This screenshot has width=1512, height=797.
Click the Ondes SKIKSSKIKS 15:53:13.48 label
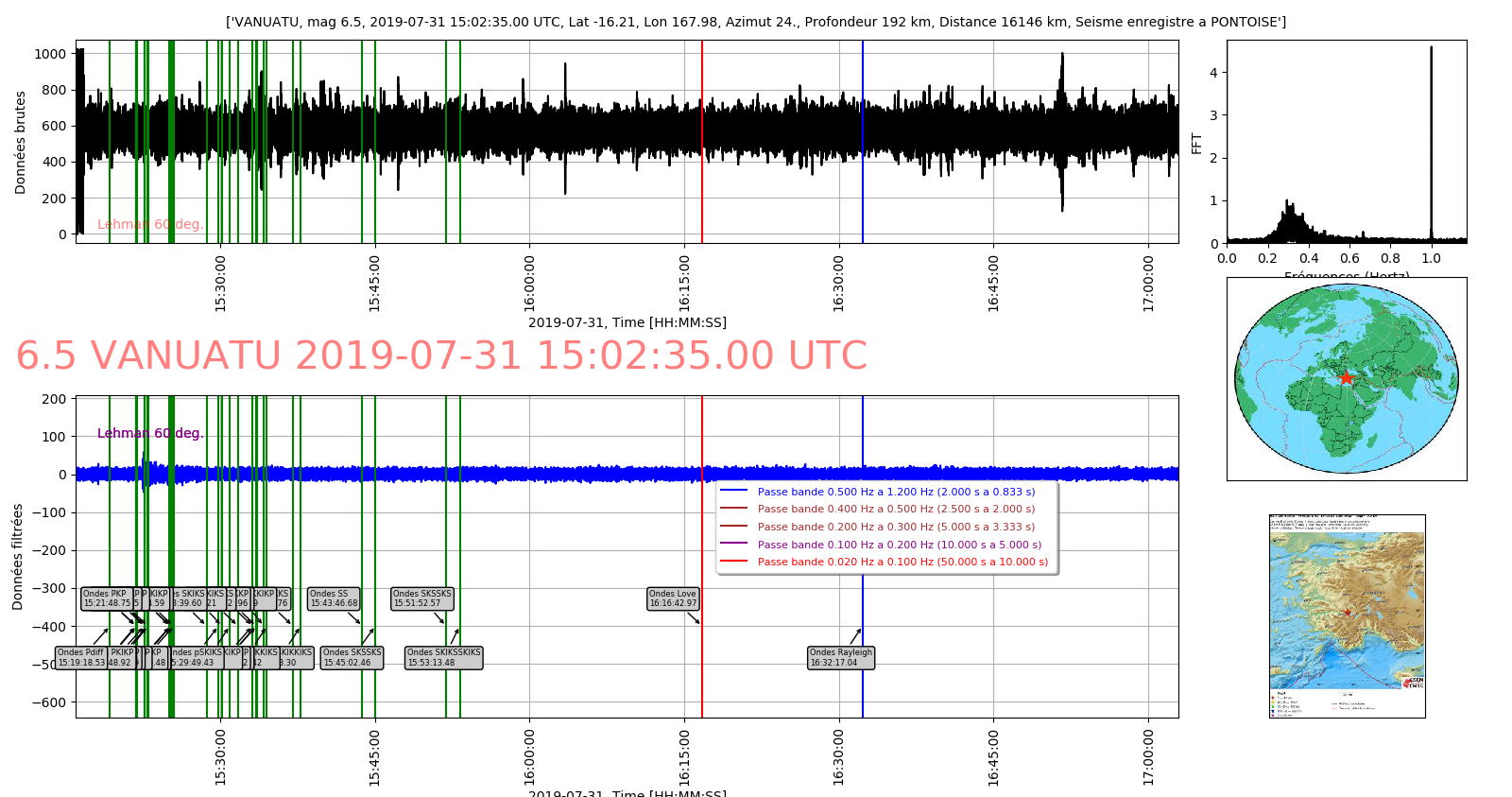coord(444,657)
